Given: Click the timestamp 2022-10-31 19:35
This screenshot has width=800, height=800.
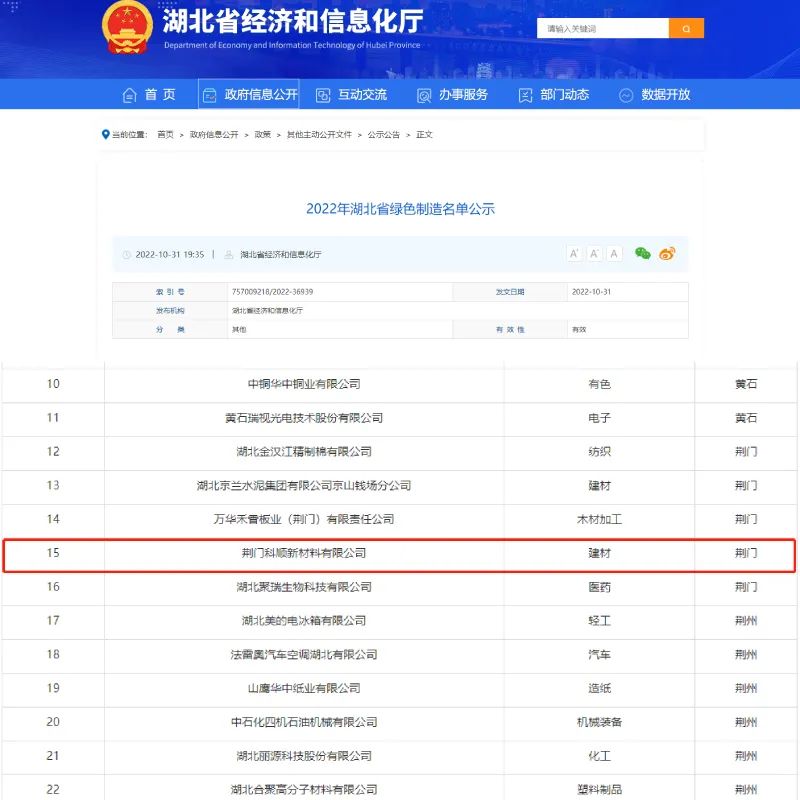Looking at the screenshot, I should [169, 255].
